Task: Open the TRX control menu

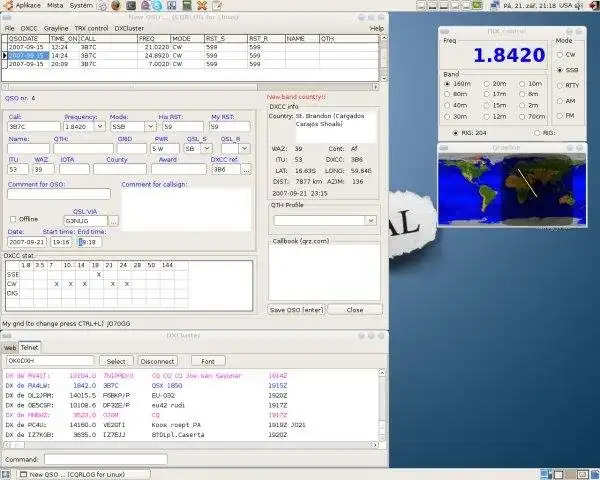Action: click(91, 28)
